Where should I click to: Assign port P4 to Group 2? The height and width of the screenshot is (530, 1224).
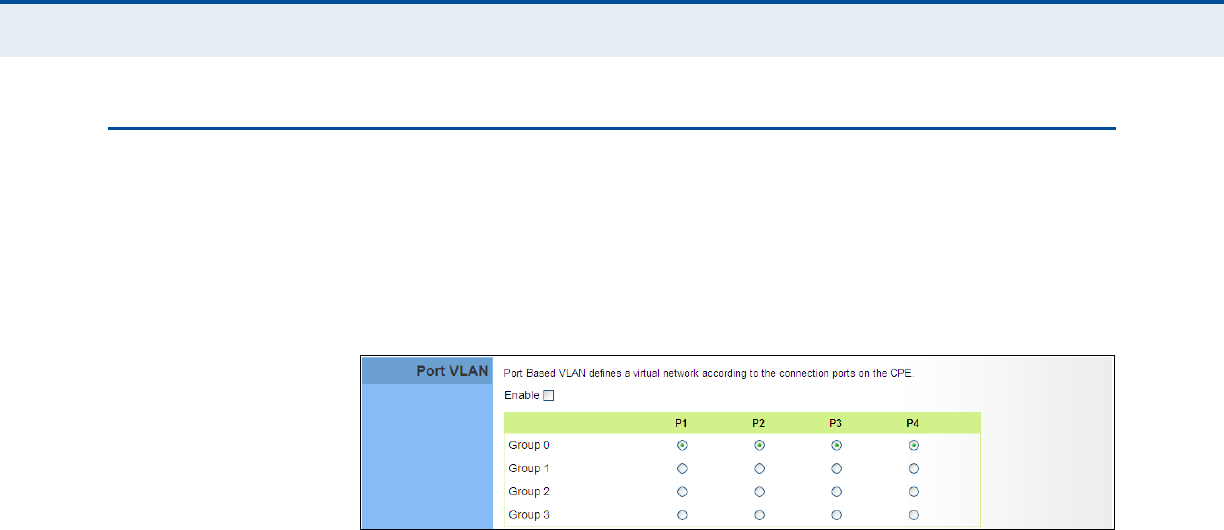pos(914,491)
